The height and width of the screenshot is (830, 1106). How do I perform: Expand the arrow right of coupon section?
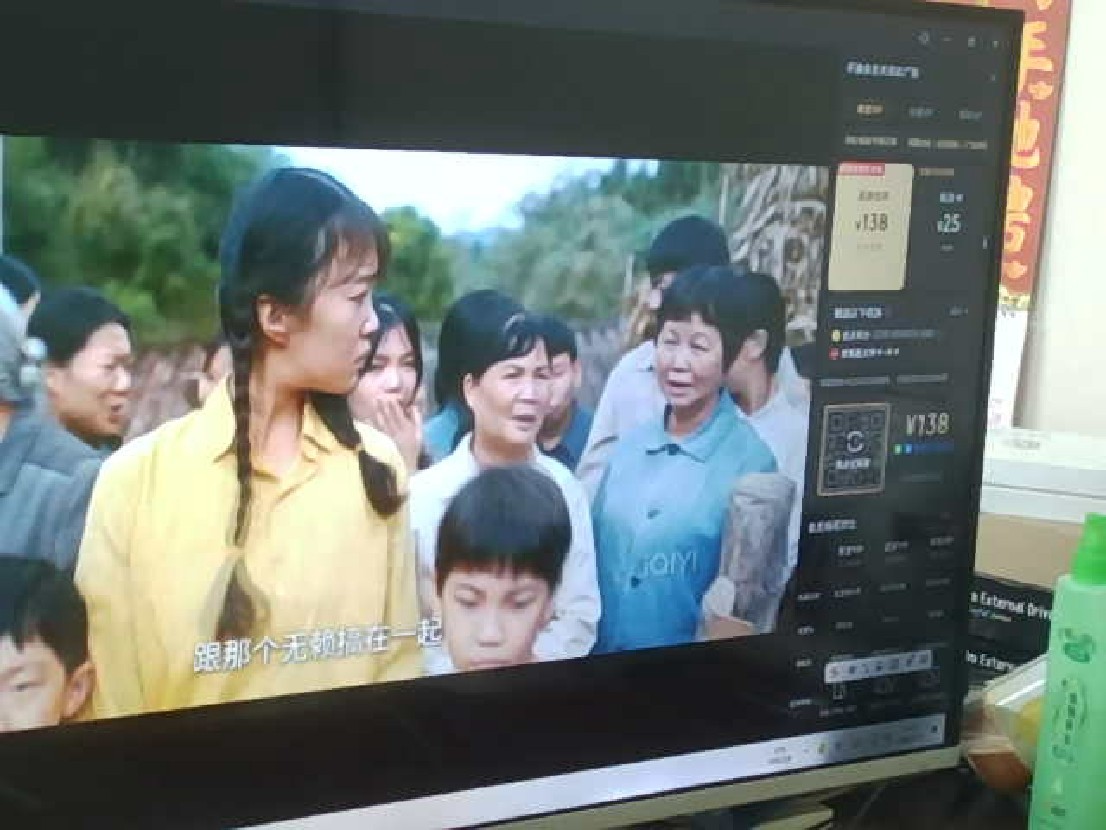pyautogui.click(x=958, y=312)
